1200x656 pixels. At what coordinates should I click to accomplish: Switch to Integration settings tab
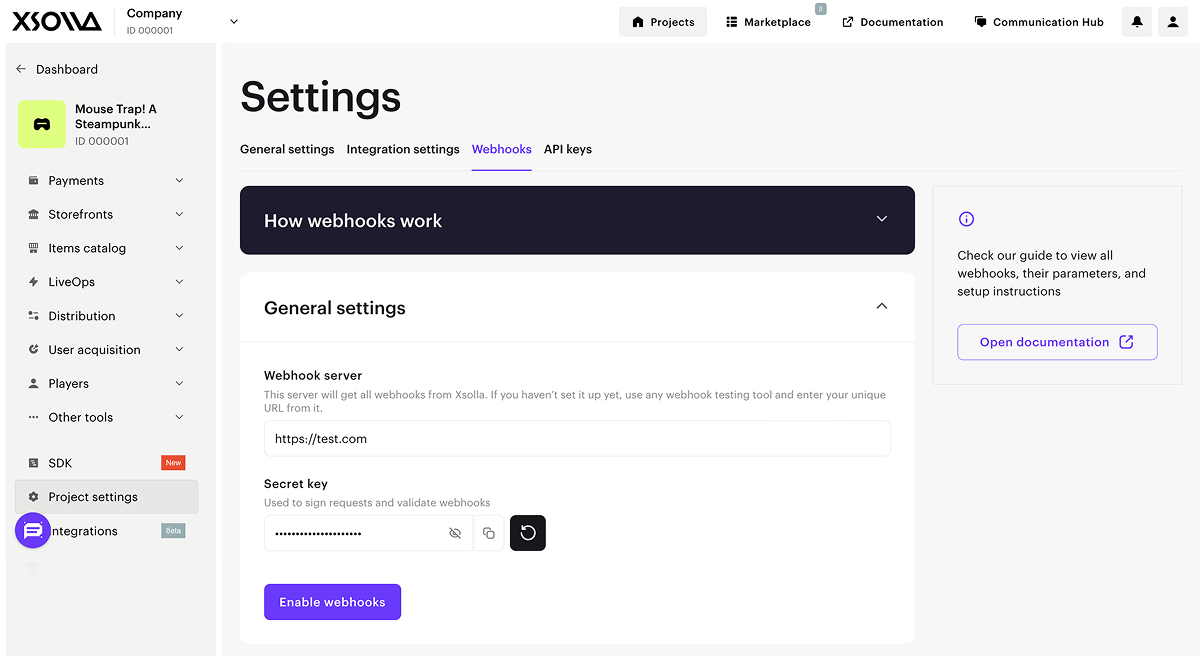coord(403,149)
